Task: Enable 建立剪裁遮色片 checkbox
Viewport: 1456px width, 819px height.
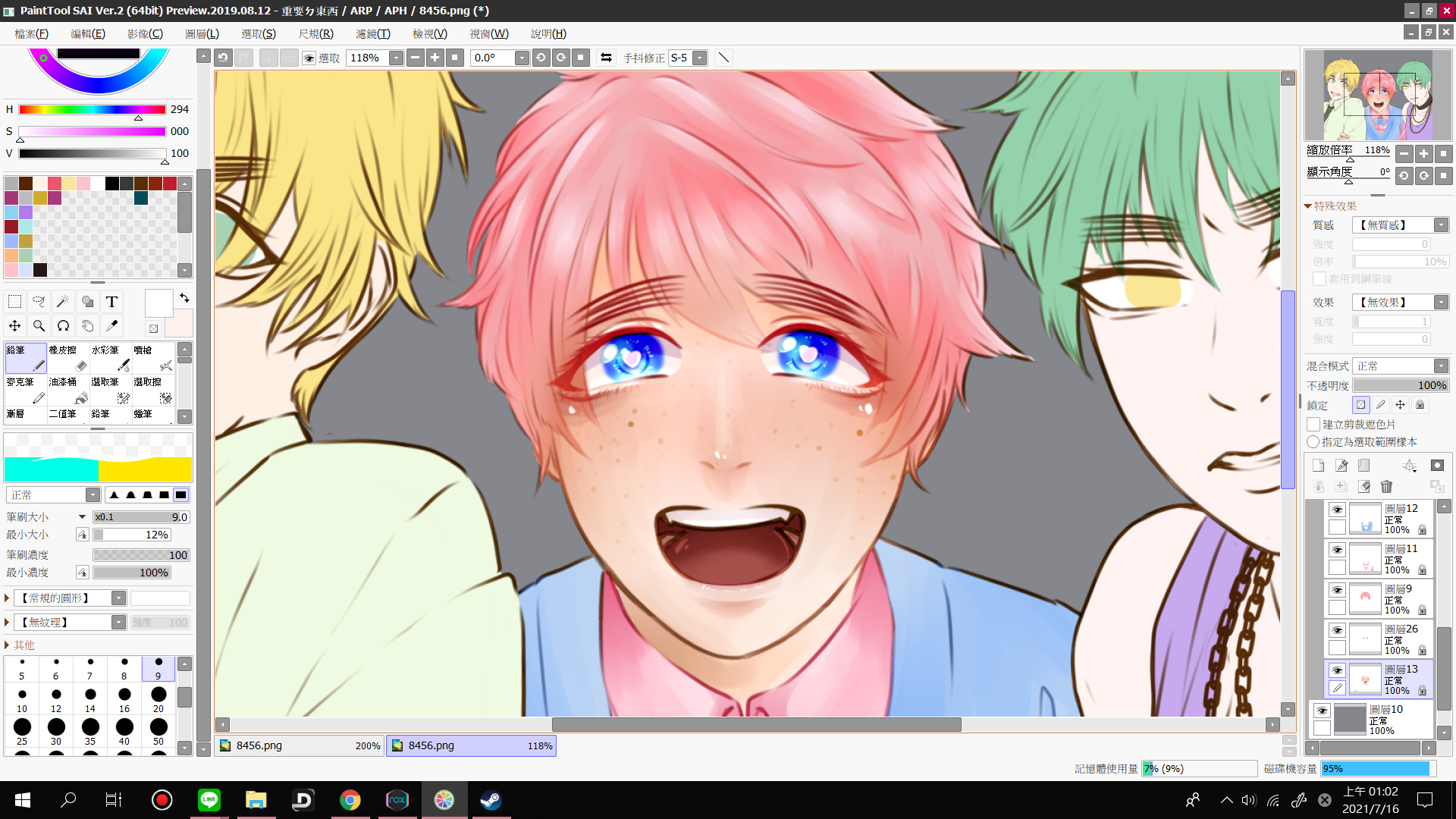Action: [x=1314, y=424]
